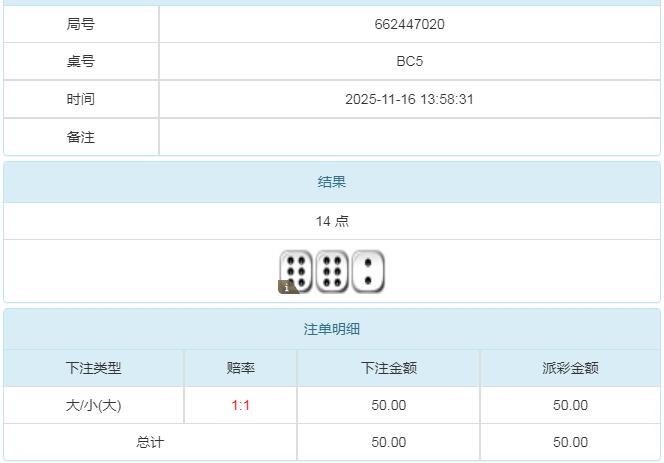664x463 pixels.
Task: Click the 下注金额 column header
Action: 388,368
